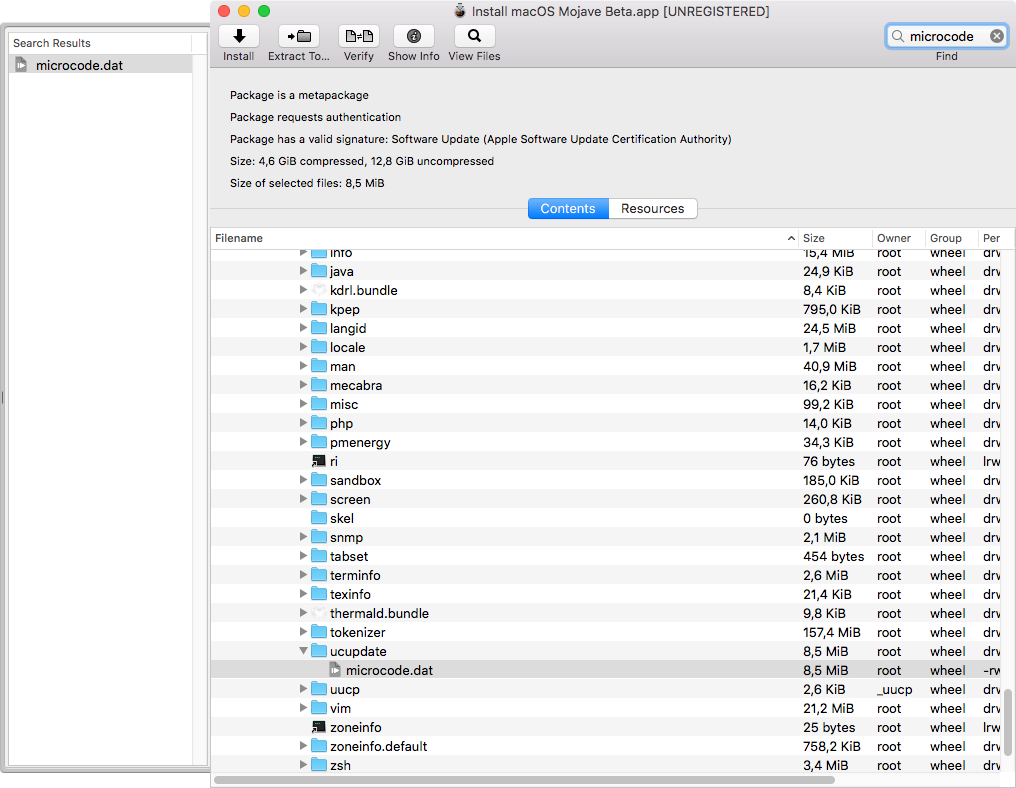Clear the microcode search with the X icon

[x=997, y=36]
